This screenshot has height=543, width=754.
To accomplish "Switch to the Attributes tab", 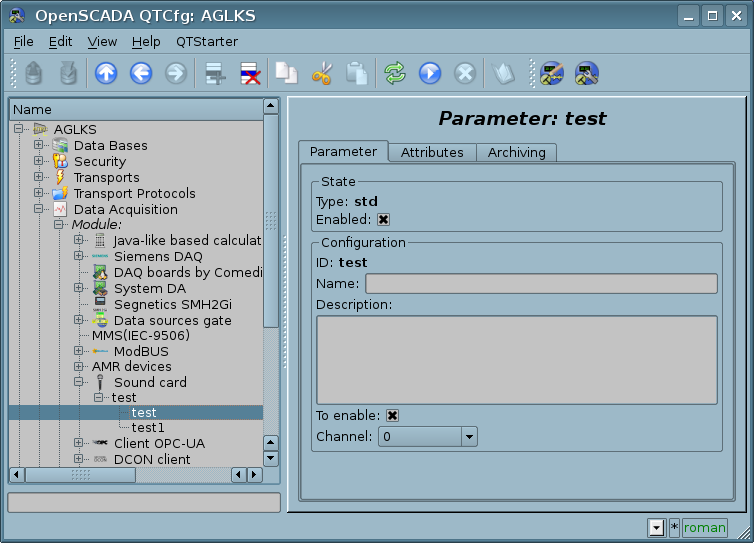I will point(432,152).
